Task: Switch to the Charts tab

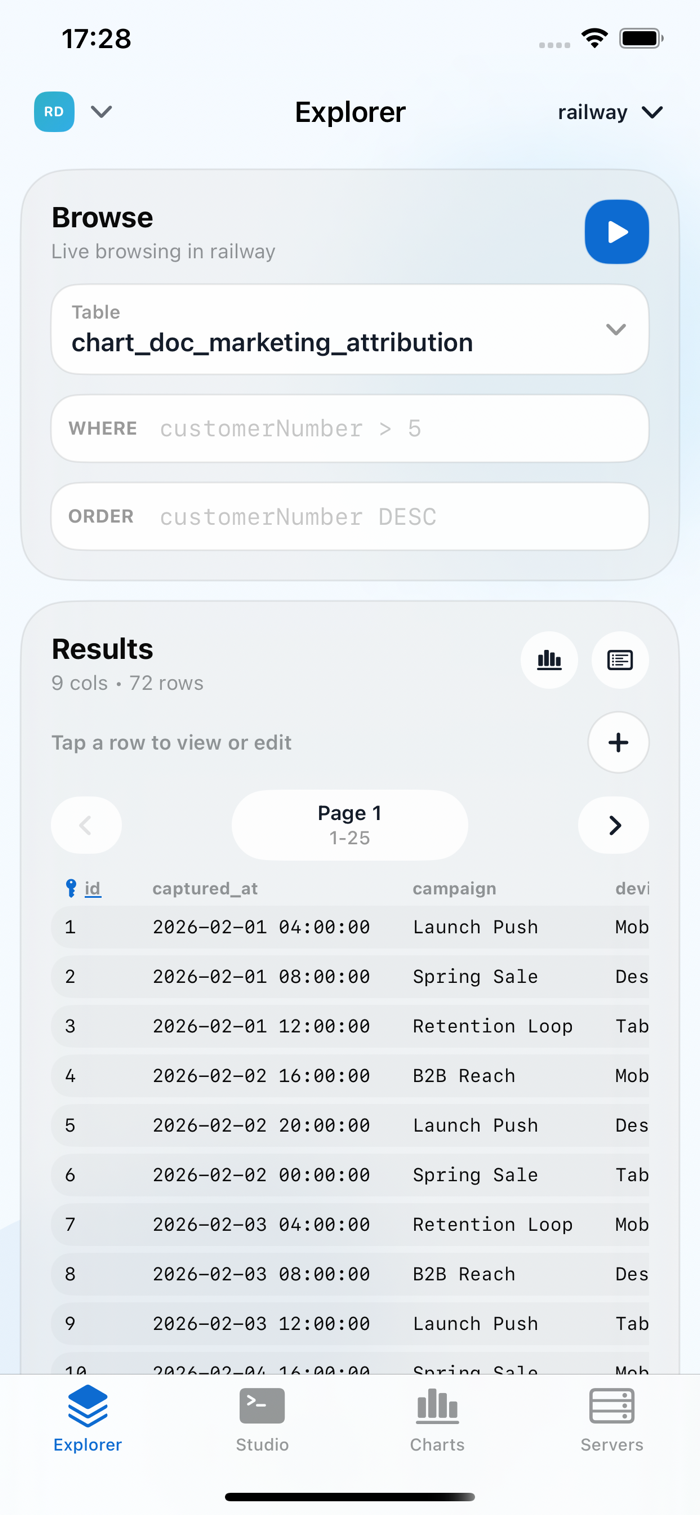Action: coord(437,1420)
